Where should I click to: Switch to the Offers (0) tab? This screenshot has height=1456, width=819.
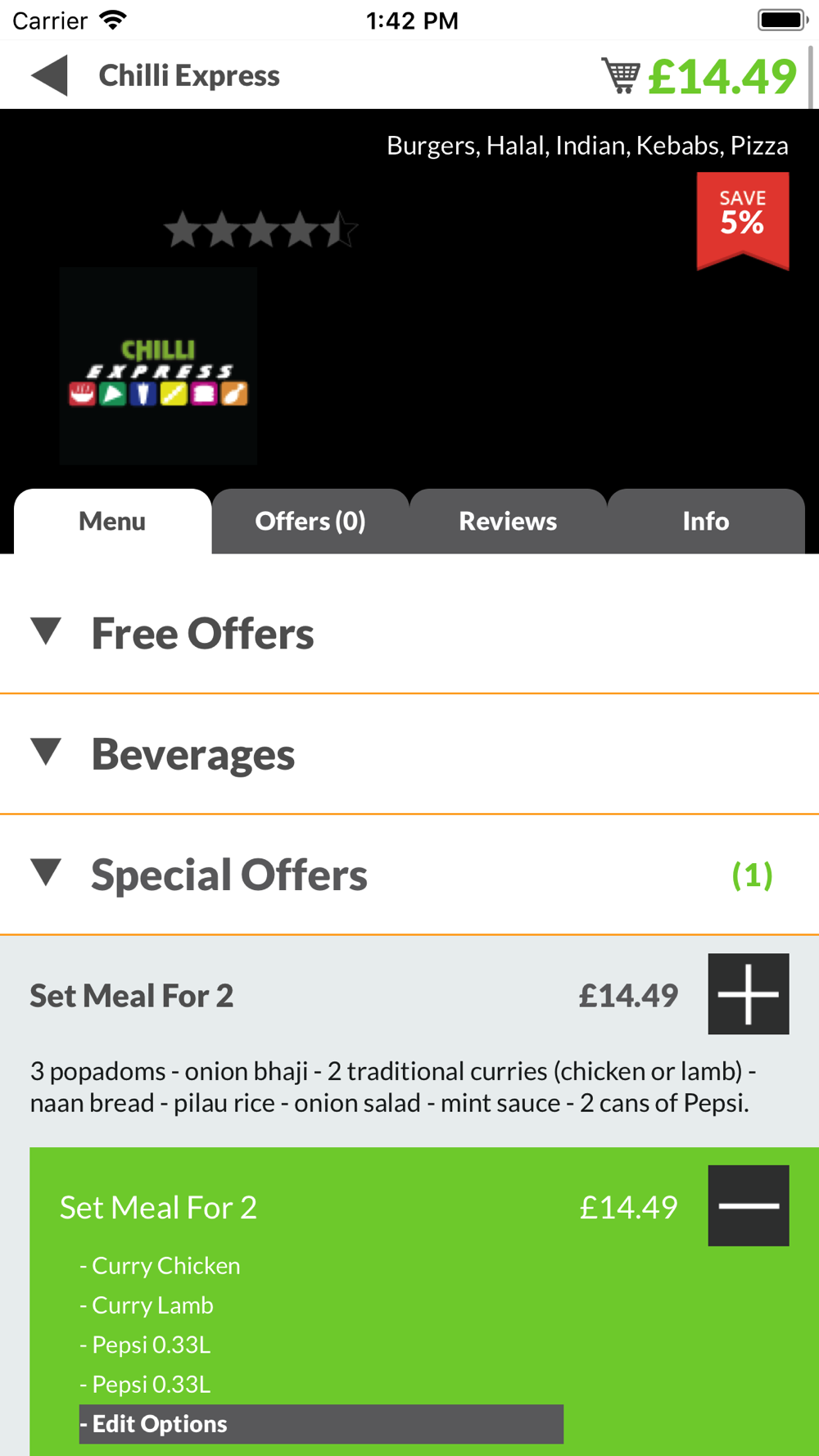point(310,521)
